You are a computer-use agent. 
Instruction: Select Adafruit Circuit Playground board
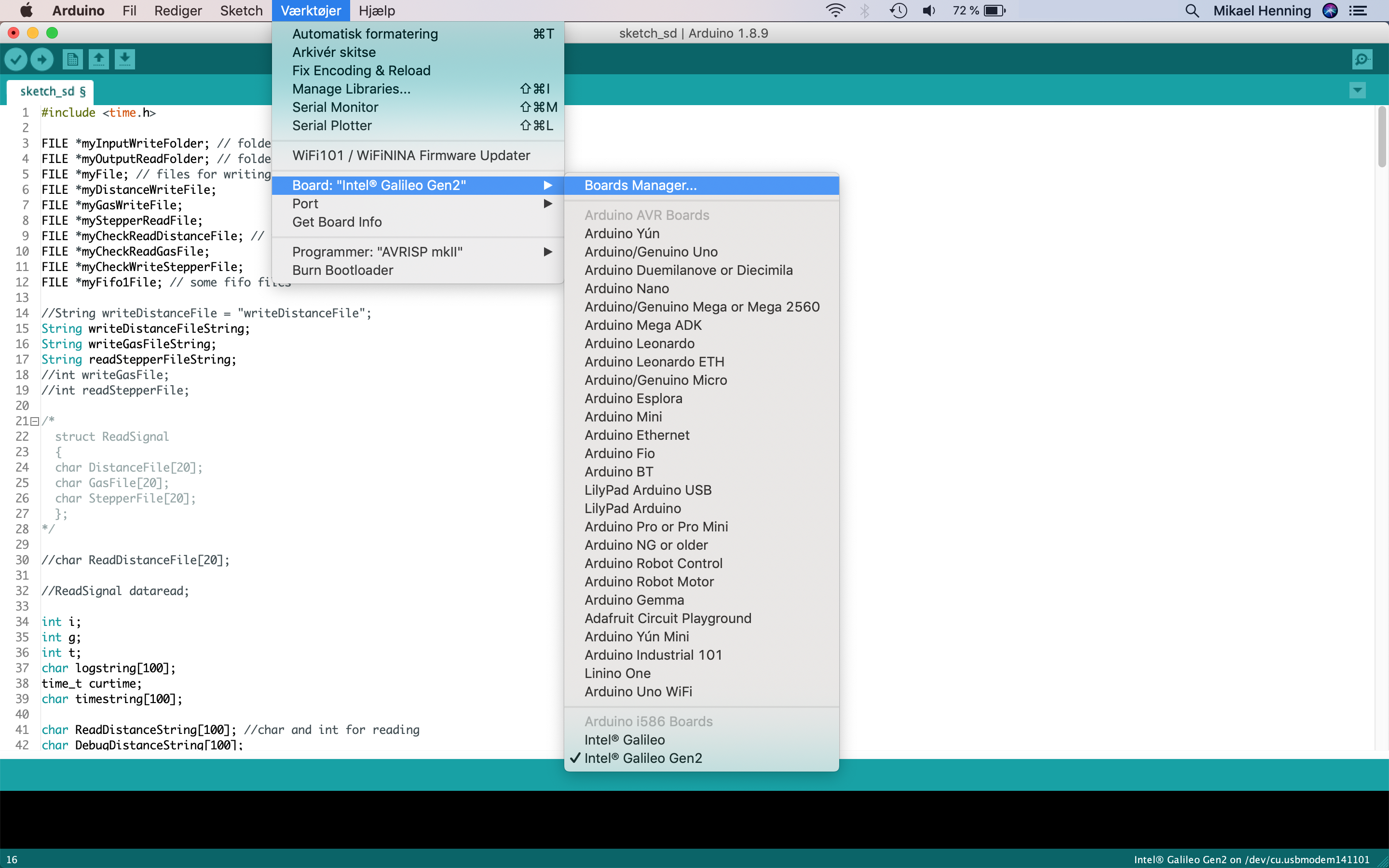701,619
